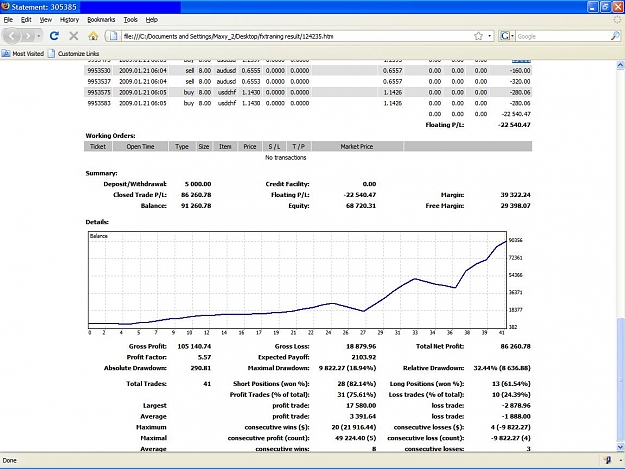This screenshot has height=469, width=625.
Task: Click the Gross Loss value 18 879.96
Action: (x=361, y=346)
